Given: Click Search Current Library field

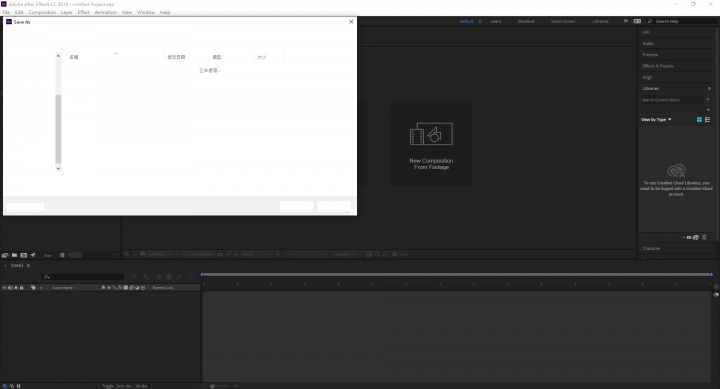Looking at the screenshot, I should coord(672,100).
